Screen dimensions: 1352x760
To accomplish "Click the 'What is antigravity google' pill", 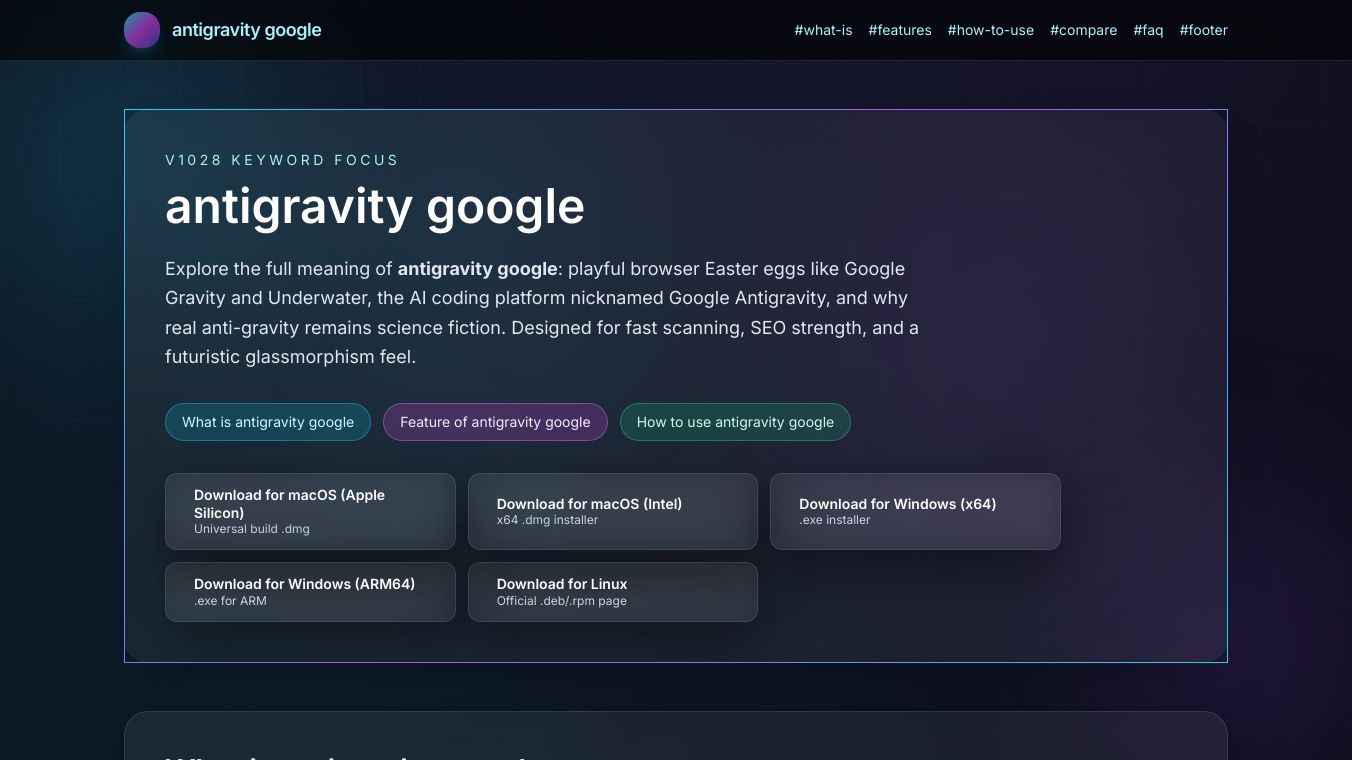I will coord(268,422).
